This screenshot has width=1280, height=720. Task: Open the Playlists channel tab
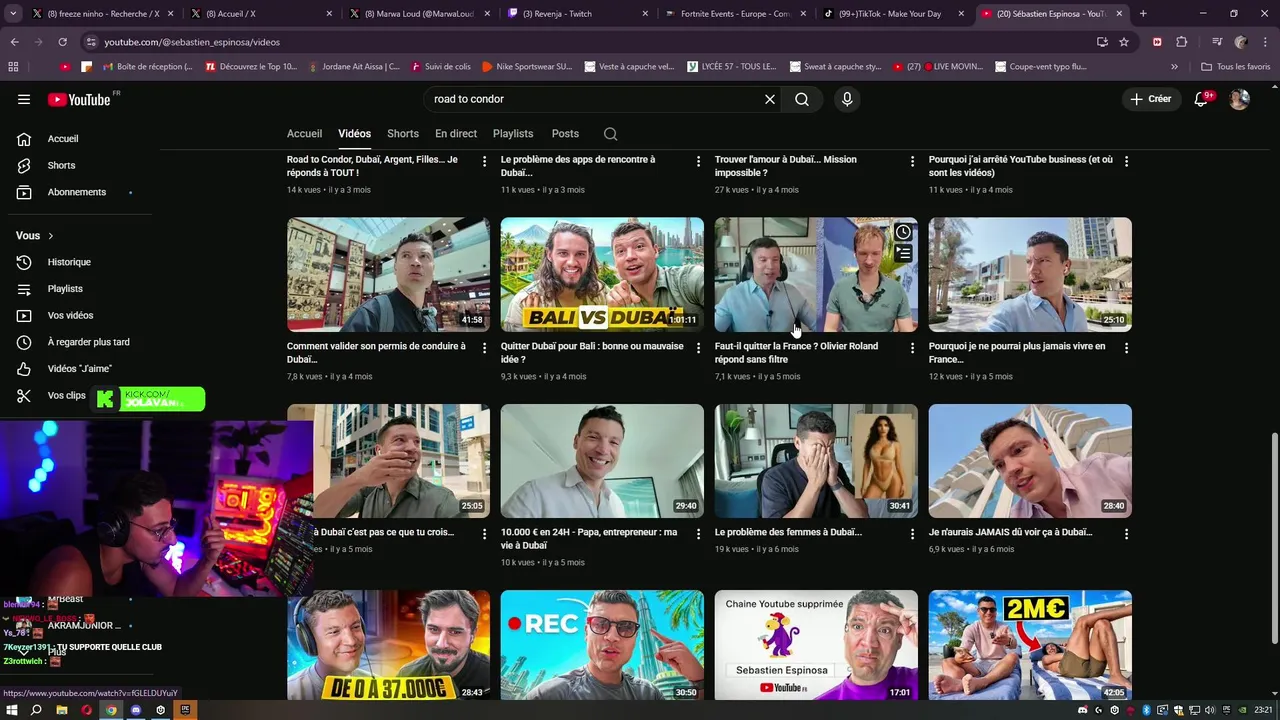[513, 134]
